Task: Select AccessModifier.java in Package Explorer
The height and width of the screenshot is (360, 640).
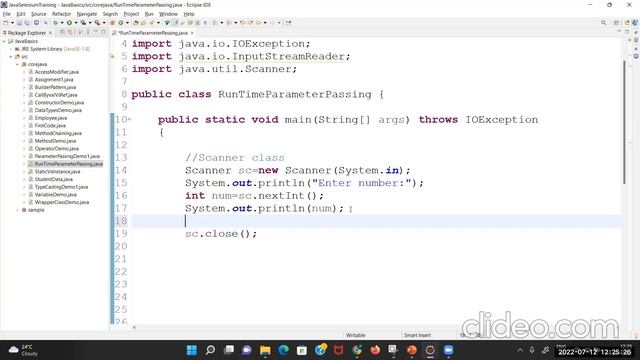Action: tap(56, 72)
